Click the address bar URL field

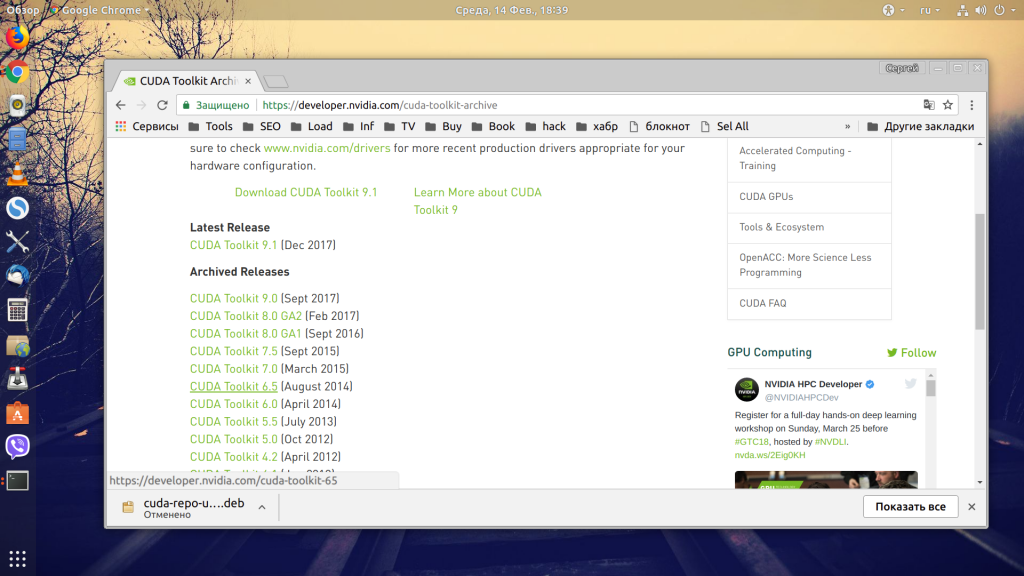tap(549, 105)
